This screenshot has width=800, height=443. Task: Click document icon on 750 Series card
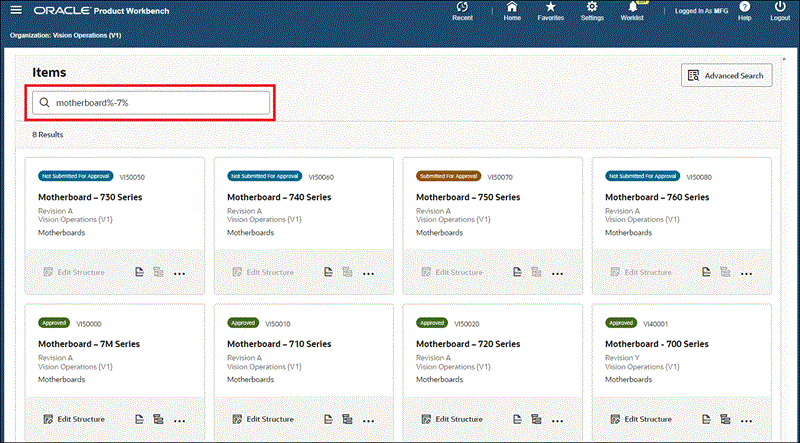[x=517, y=272]
